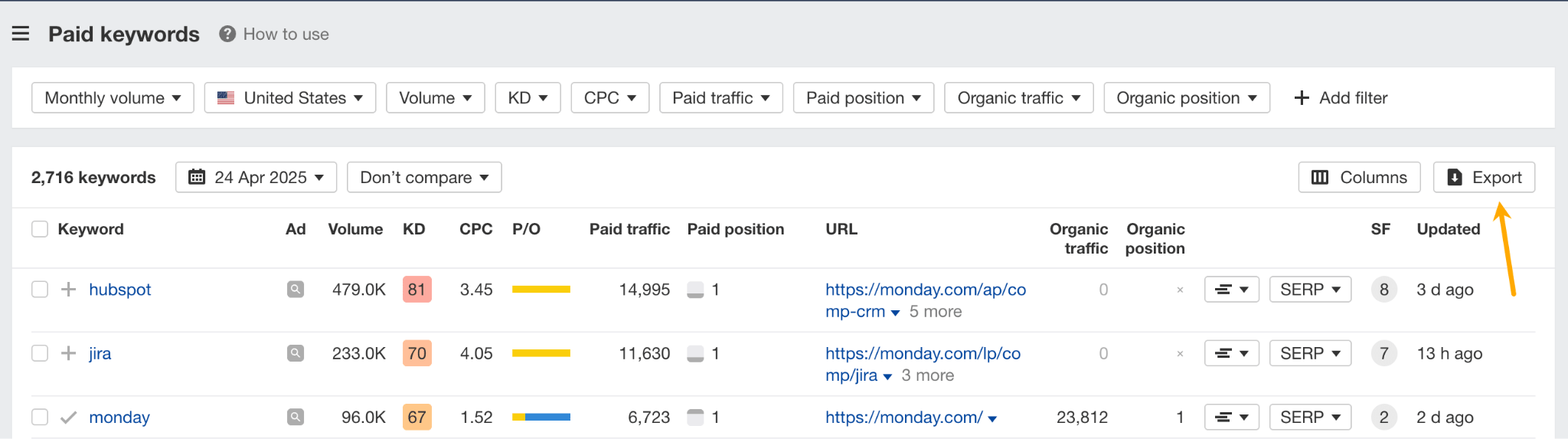This screenshot has height=439, width=1568.
Task: Click the paid position icon in monday row
Action: (x=695, y=417)
